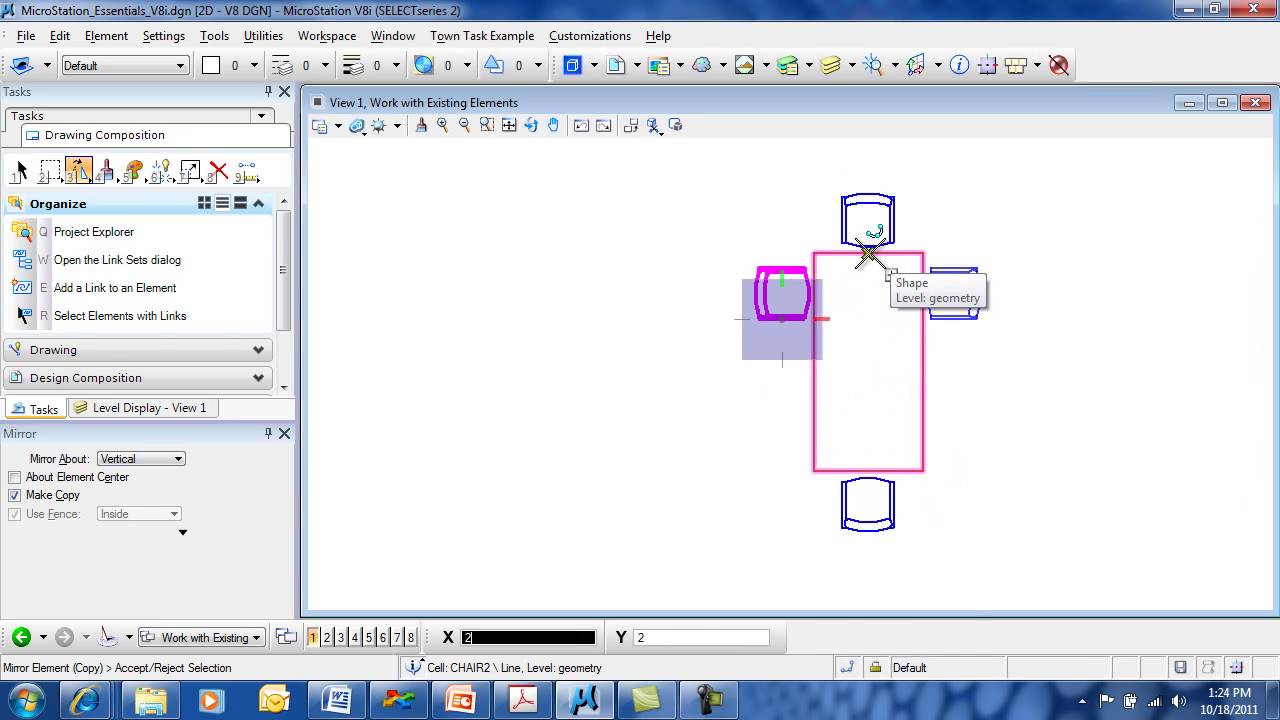Toggle view 3 on in view toggles
Image resolution: width=1280 pixels, height=720 pixels.
[x=341, y=637]
